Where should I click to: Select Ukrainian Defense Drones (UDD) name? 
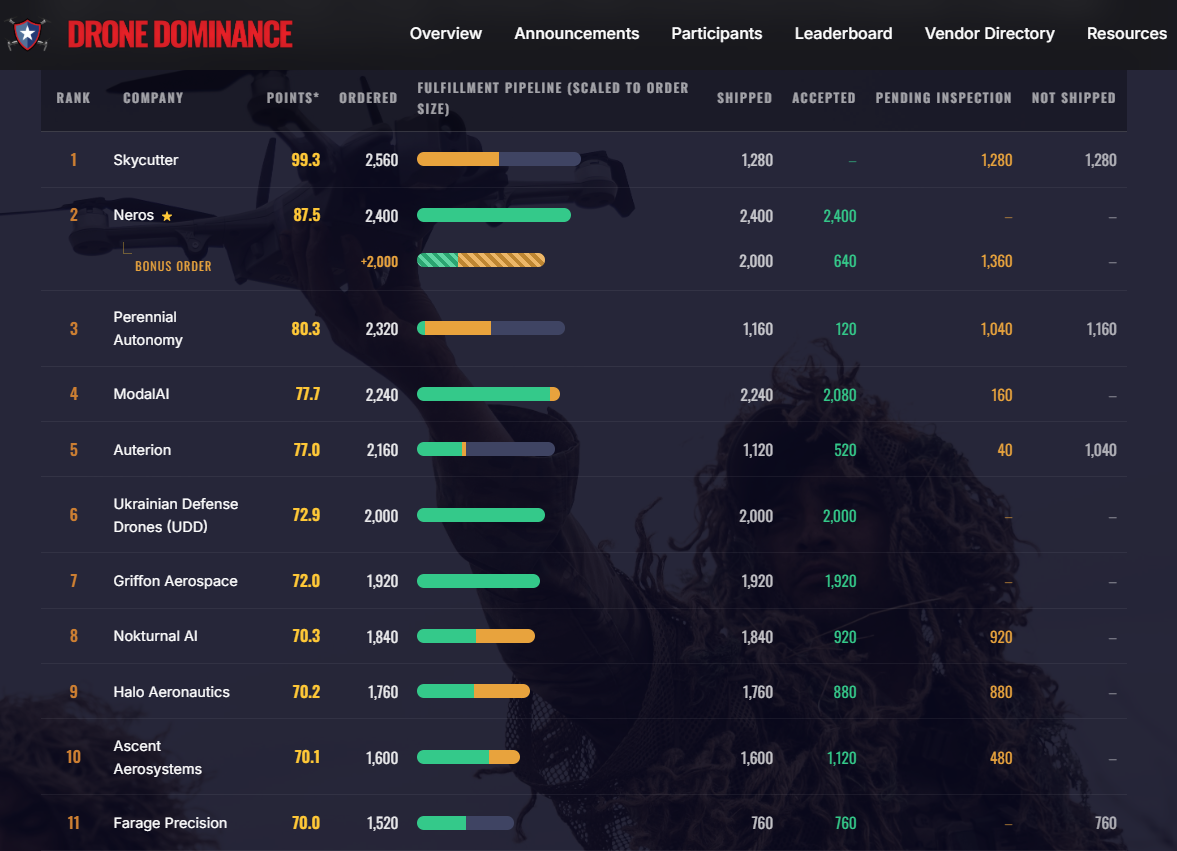coord(176,516)
